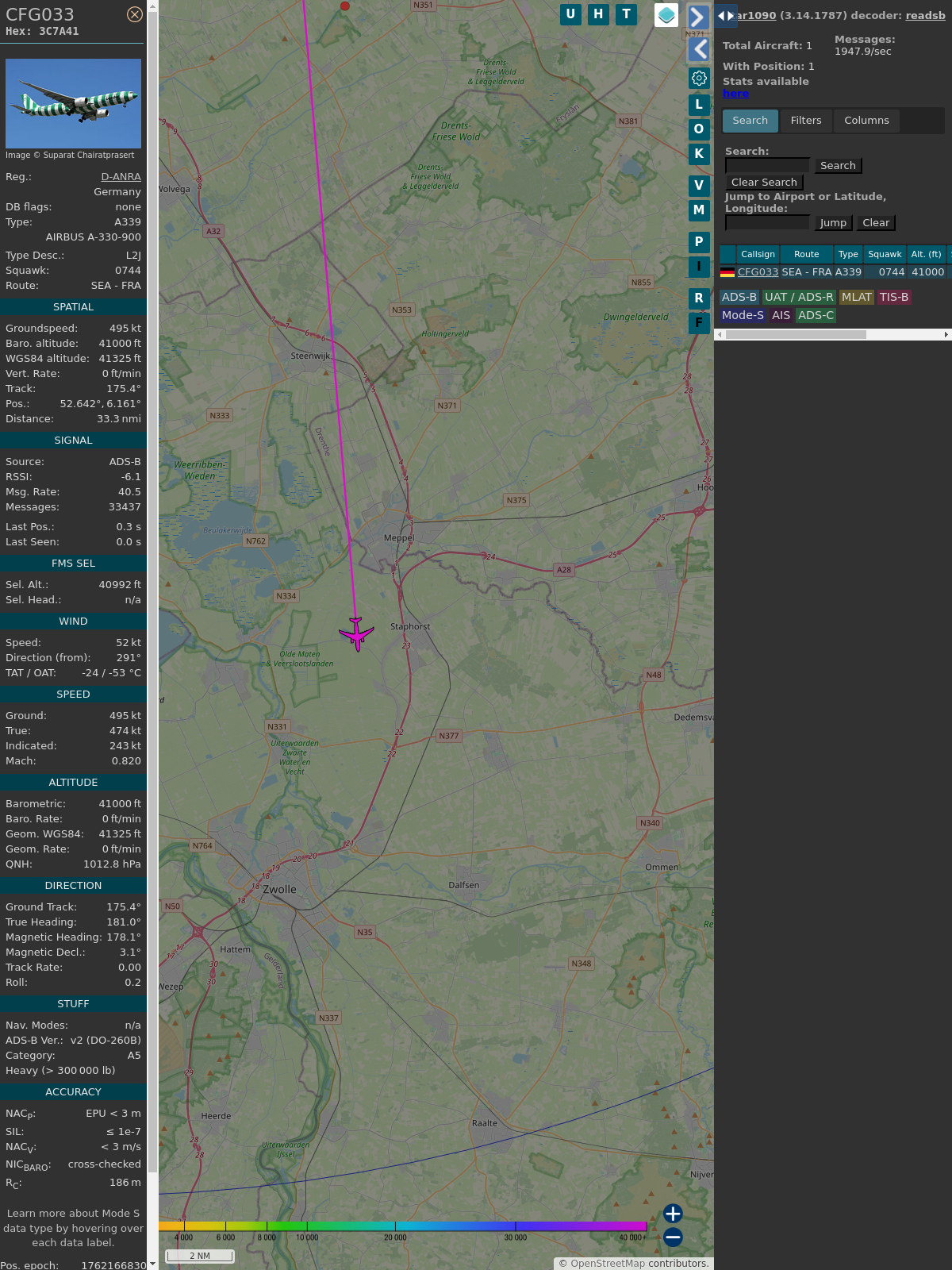Click the ADS-C legend color label
This screenshot has height=1270, width=952.
tap(816, 315)
